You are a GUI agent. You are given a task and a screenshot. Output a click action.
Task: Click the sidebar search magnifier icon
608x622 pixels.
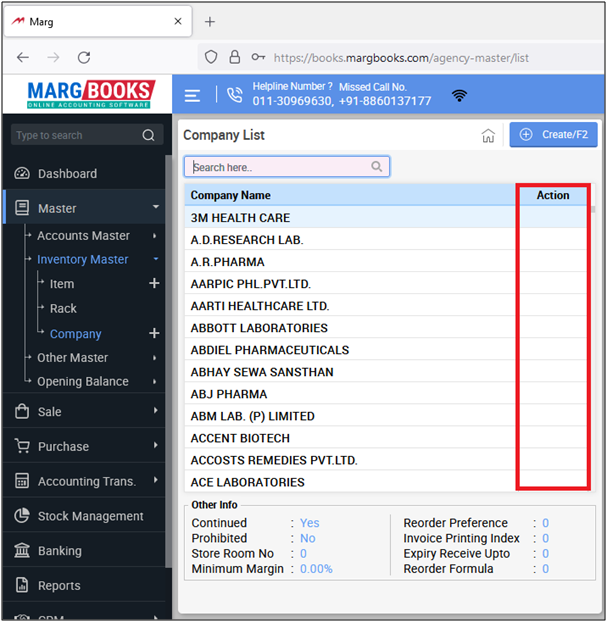[x=148, y=135]
